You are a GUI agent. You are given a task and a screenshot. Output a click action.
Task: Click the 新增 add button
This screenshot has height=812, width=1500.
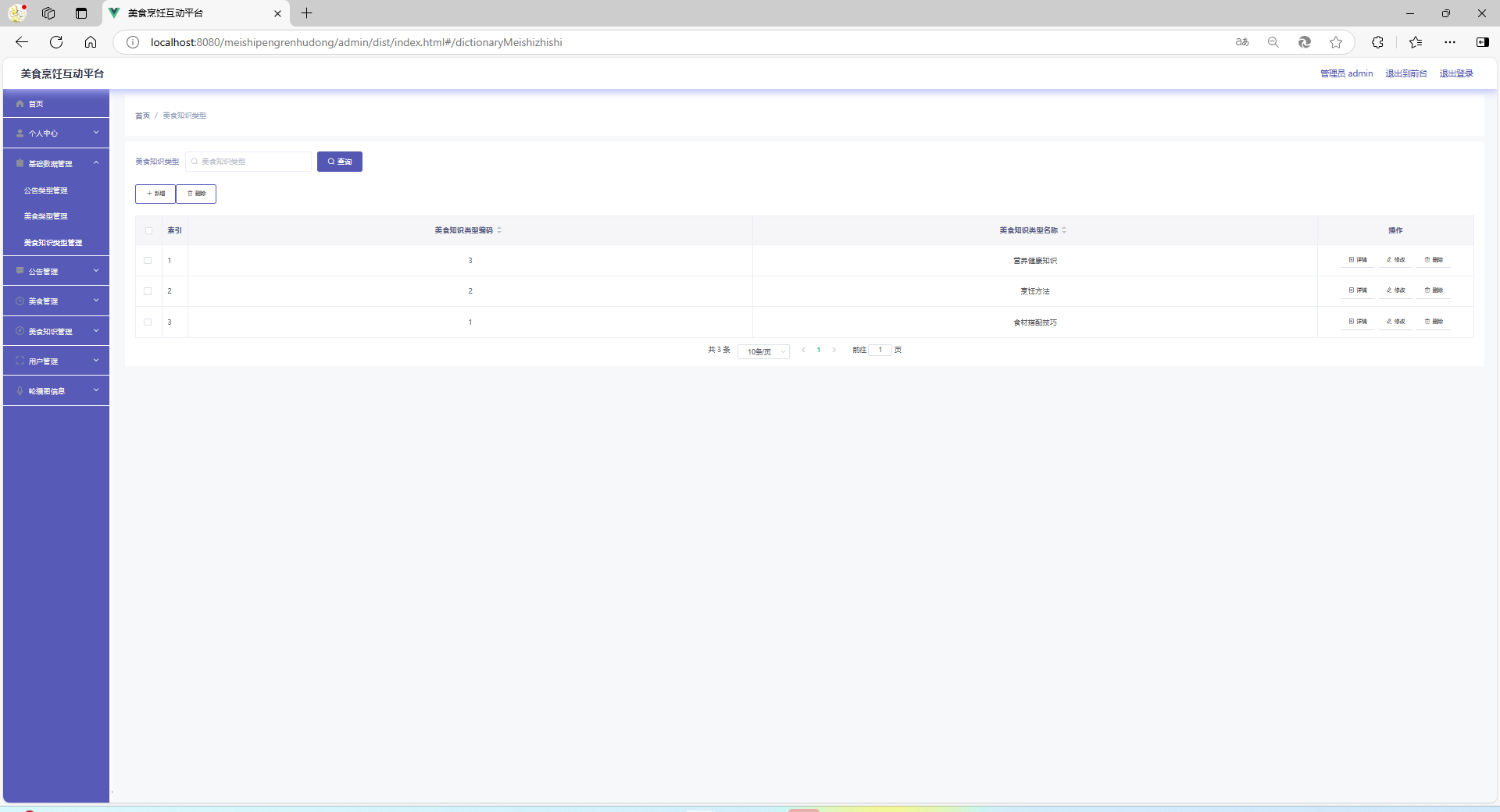tap(155, 194)
